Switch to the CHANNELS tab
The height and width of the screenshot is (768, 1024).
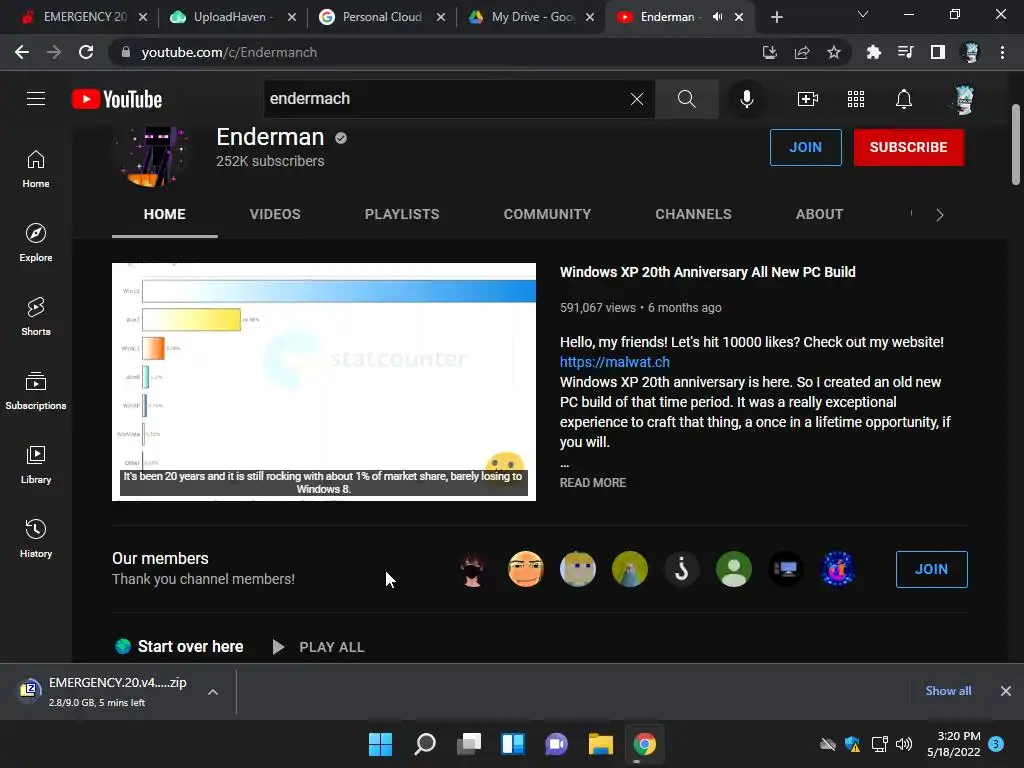[x=694, y=214]
